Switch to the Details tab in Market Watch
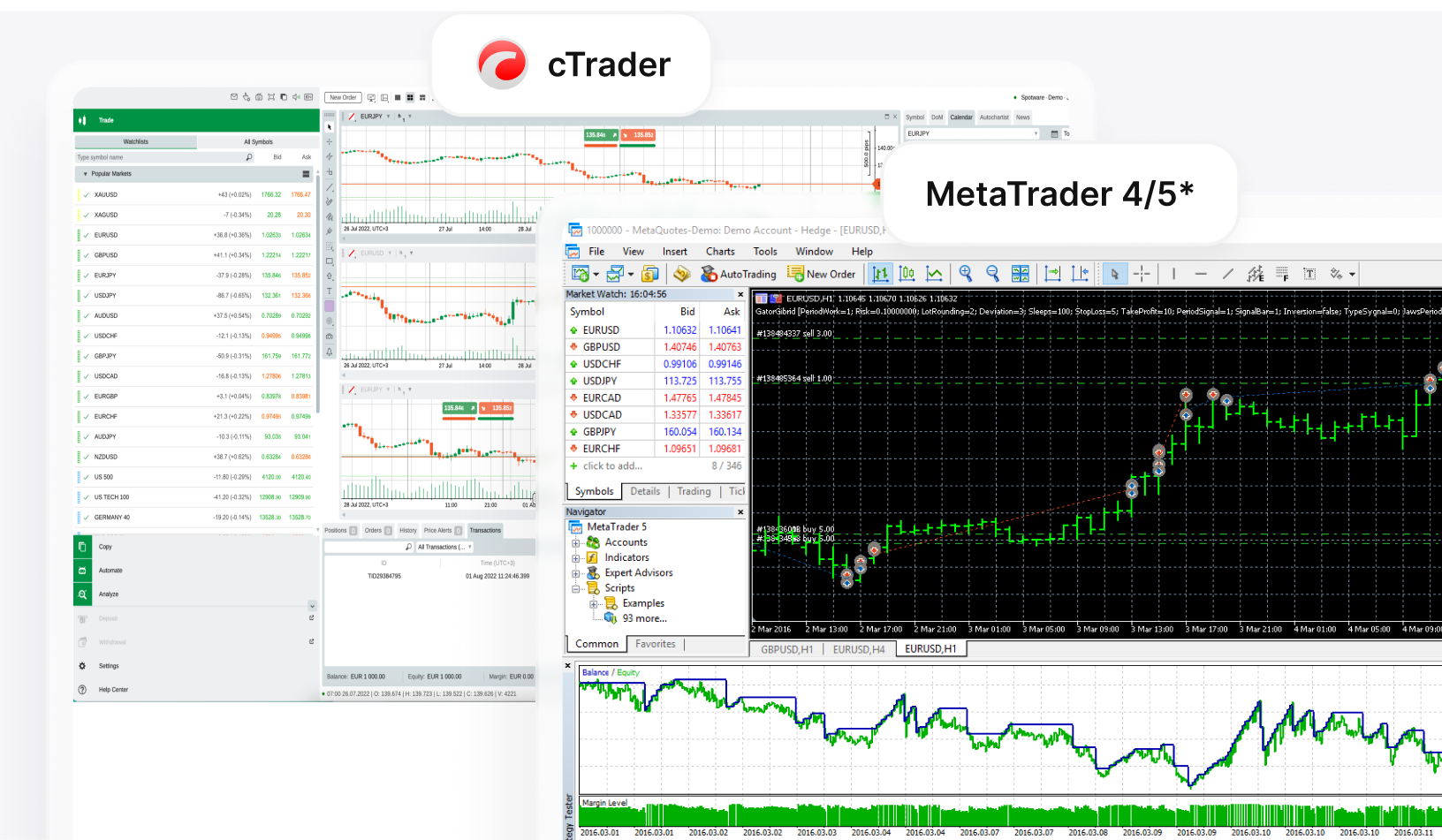The height and width of the screenshot is (840, 1442). (x=645, y=492)
